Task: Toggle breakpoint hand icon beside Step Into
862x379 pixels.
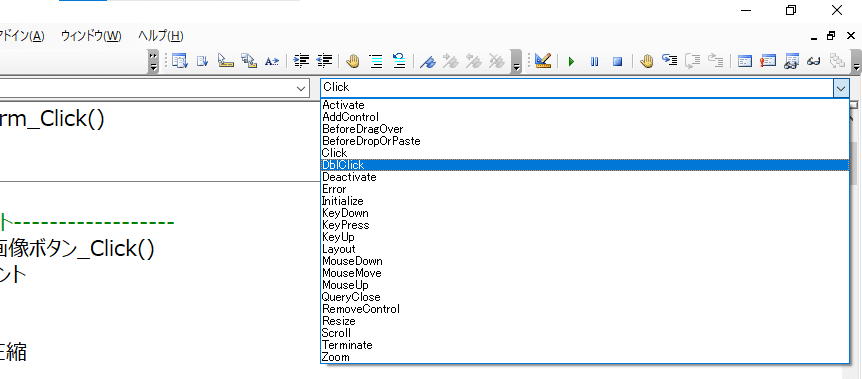Action: (646, 61)
